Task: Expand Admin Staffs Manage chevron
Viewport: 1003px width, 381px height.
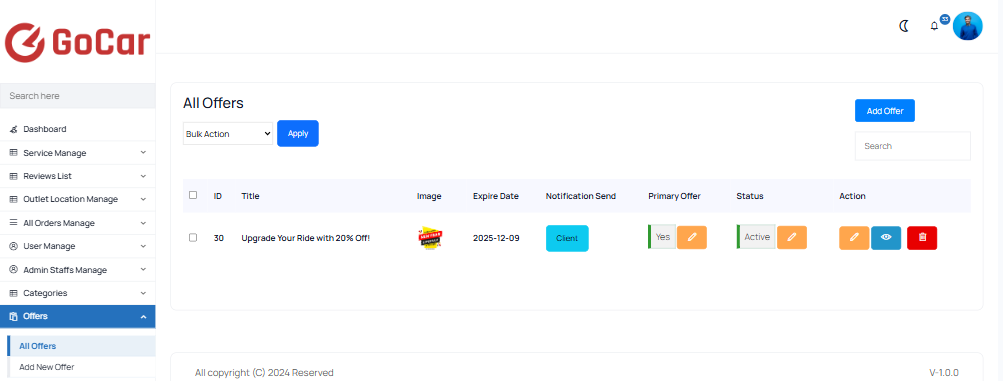Action: click(x=143, y=269)
